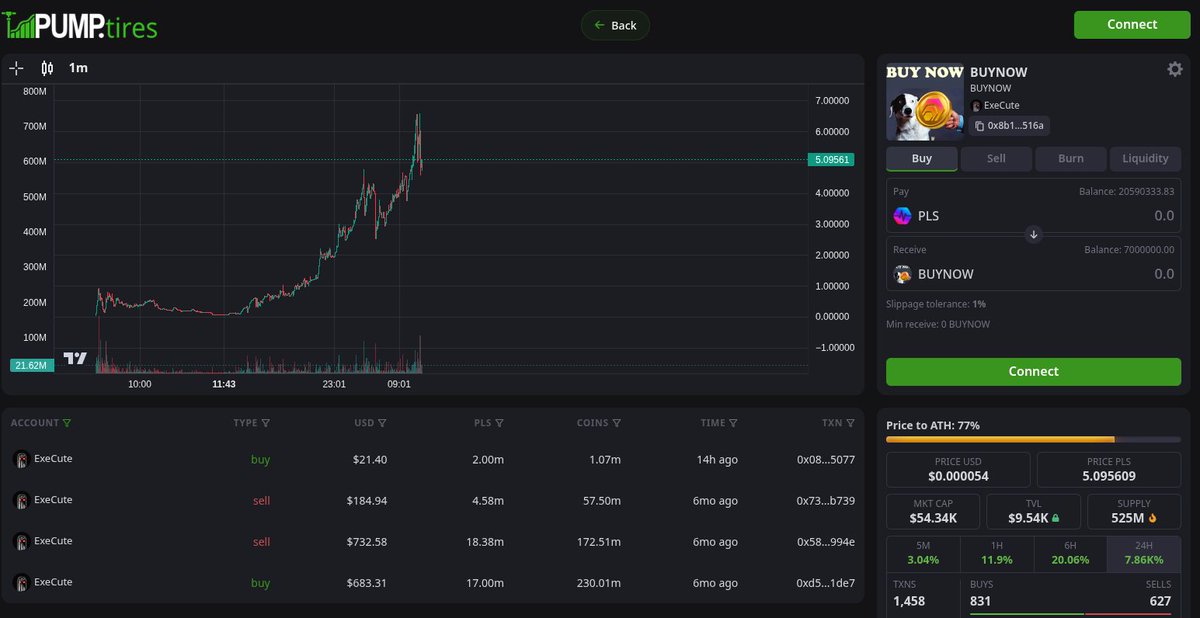Click SELLS count 627
Image resolution: width=1200 pixels, height=618 pixels.
1160,601
